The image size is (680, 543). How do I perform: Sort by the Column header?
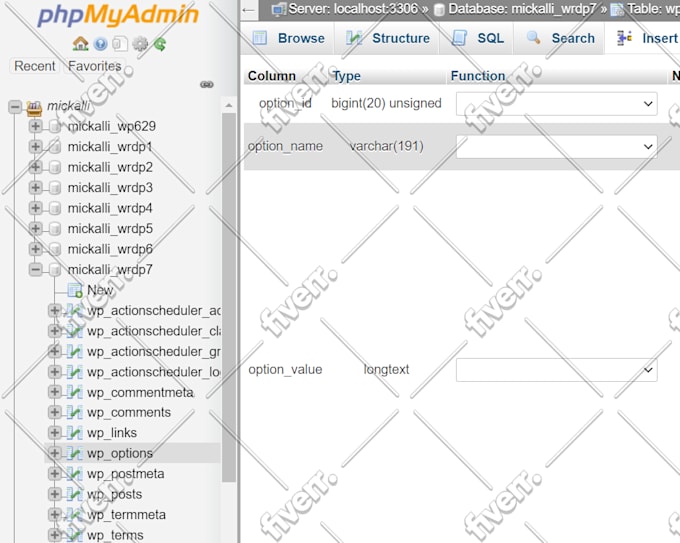point(271,76)
